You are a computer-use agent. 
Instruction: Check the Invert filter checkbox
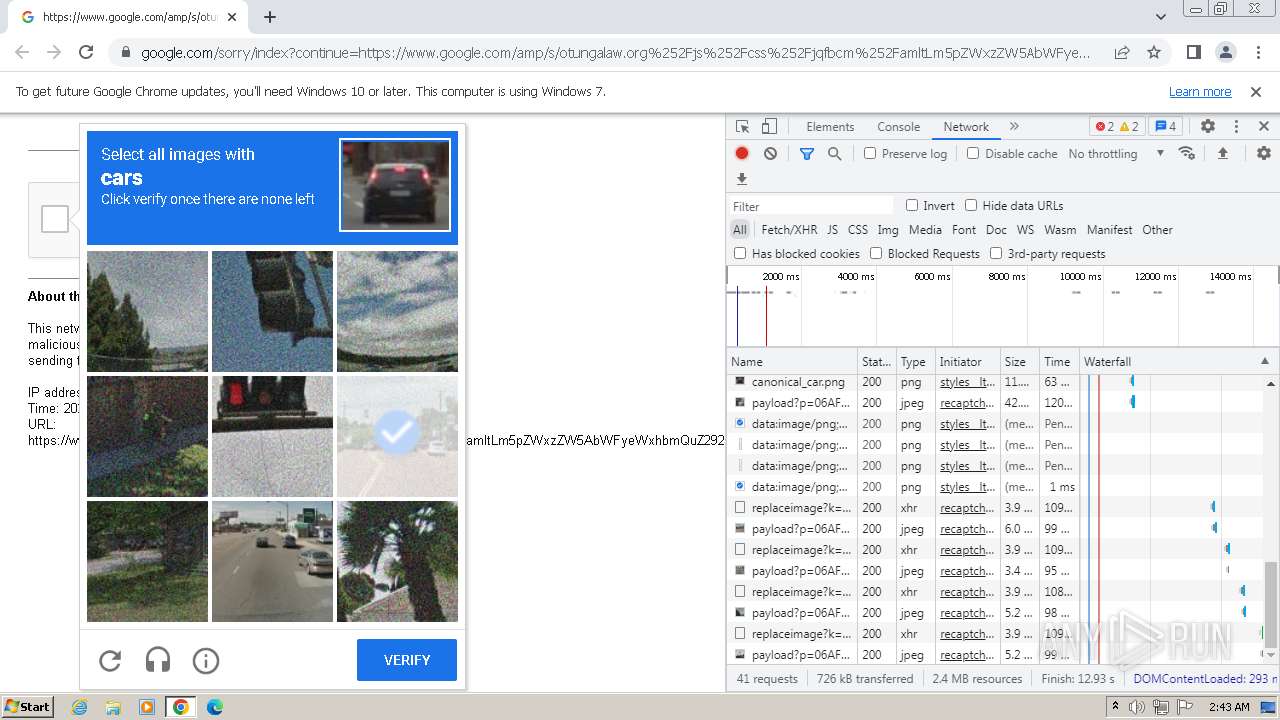click(912, 205)
